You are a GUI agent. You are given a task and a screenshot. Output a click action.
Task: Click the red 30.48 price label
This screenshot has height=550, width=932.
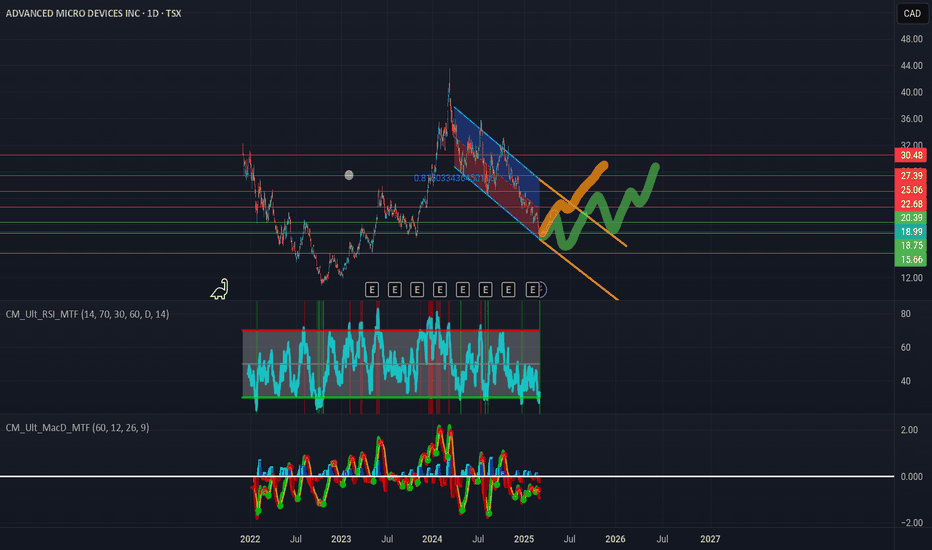pos(911,155)
